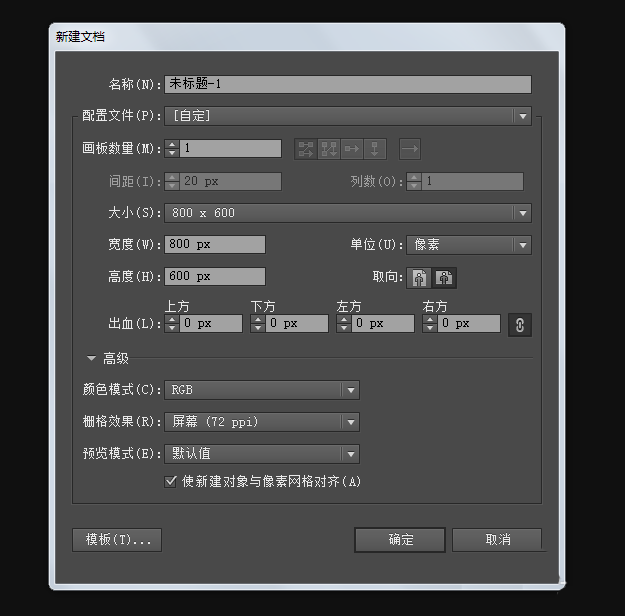Click the 画板数量 artboard count field
The width and height of the screenshot is (625, 616).
[x=230, y=148]
